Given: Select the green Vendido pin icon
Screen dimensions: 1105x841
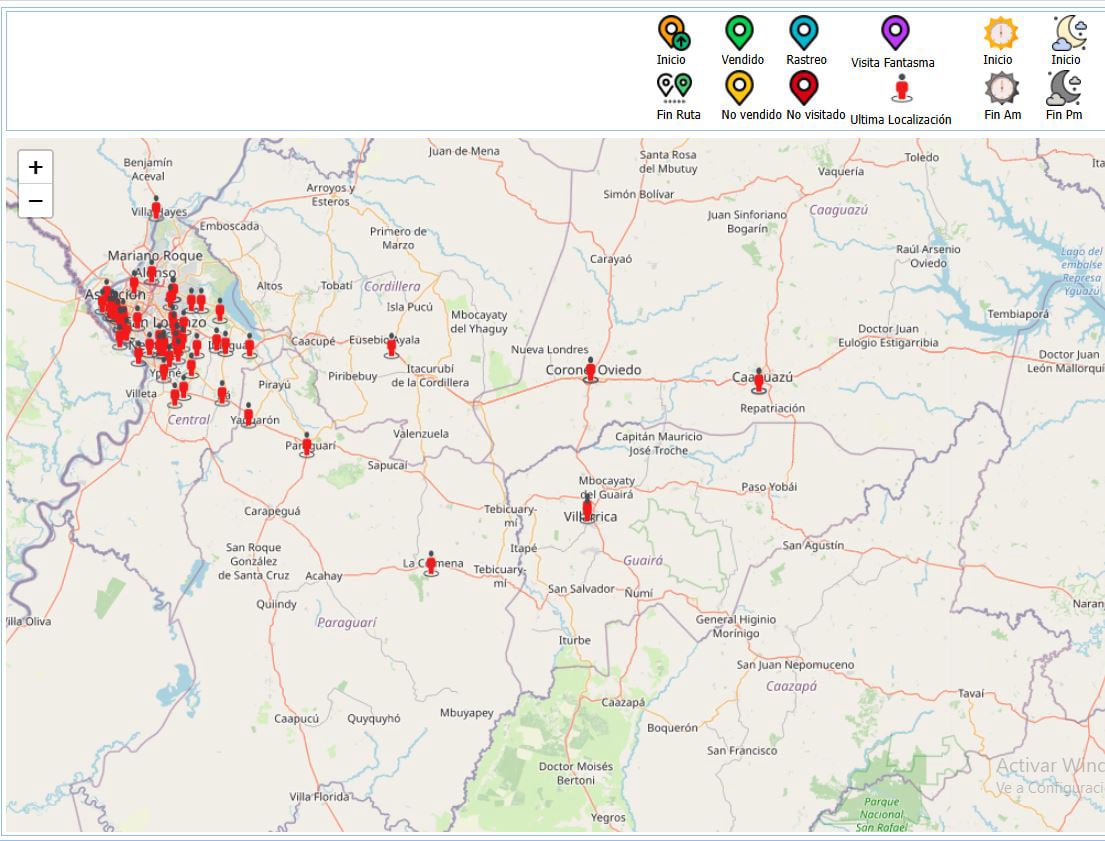Looking at the screenshot, I should click(739, 33).
